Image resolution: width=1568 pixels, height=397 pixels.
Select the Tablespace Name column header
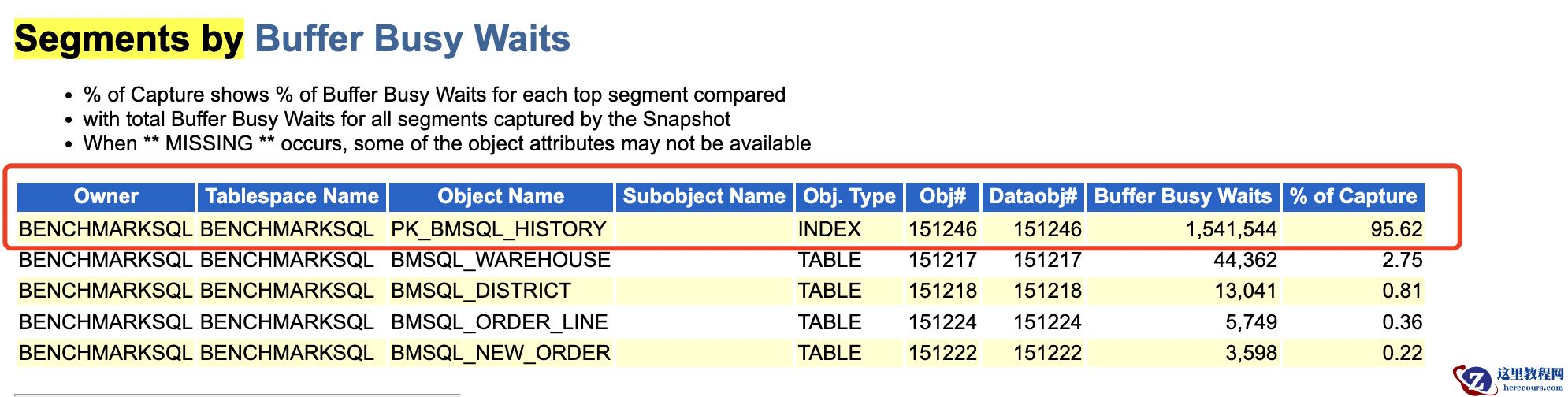click(x=292, y=197)
